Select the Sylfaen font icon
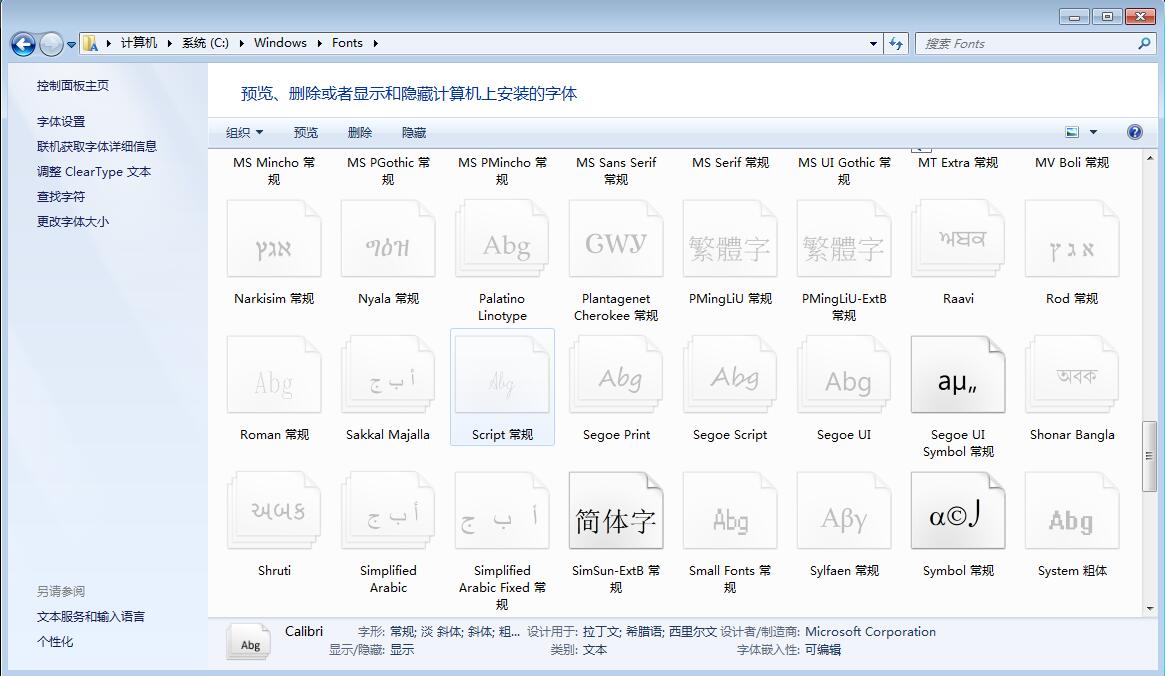 click(x=844, y=511)
